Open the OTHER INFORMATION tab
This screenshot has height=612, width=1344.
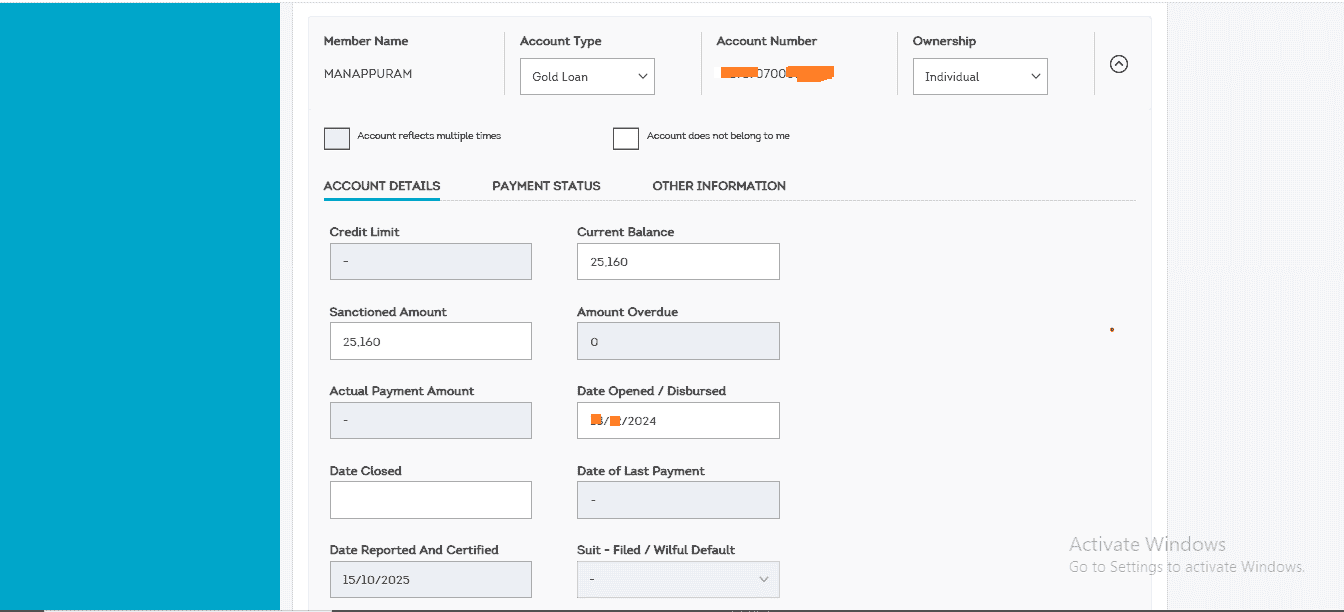[719, 186]
